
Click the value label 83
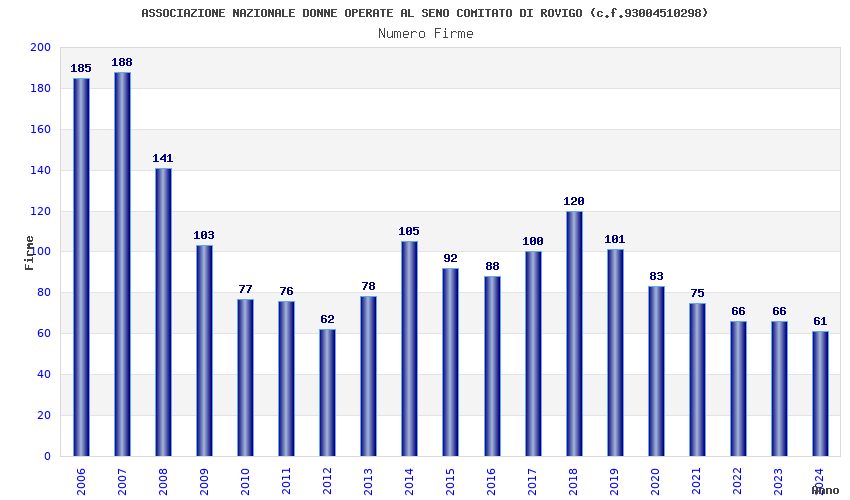pyautogui.click(x=656, y=277)
